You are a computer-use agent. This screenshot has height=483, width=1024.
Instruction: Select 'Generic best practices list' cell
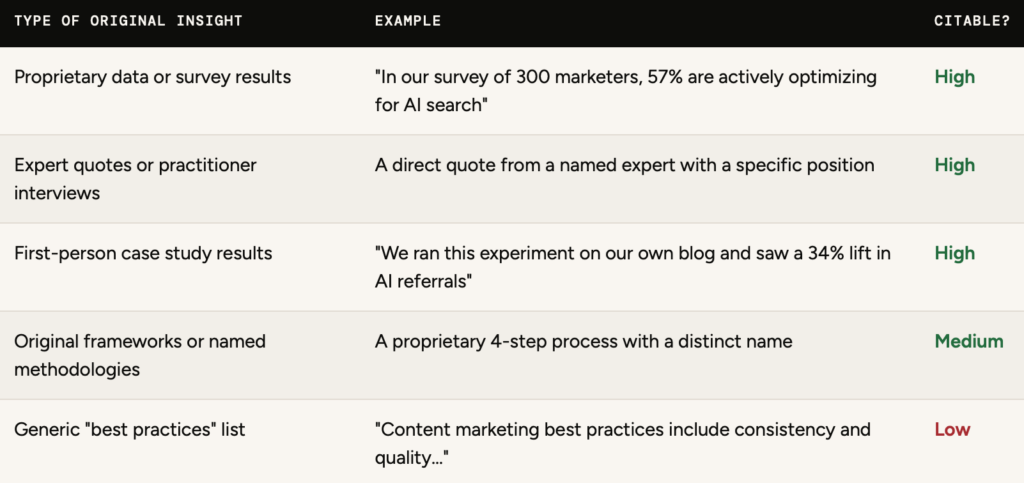(129, 429)
